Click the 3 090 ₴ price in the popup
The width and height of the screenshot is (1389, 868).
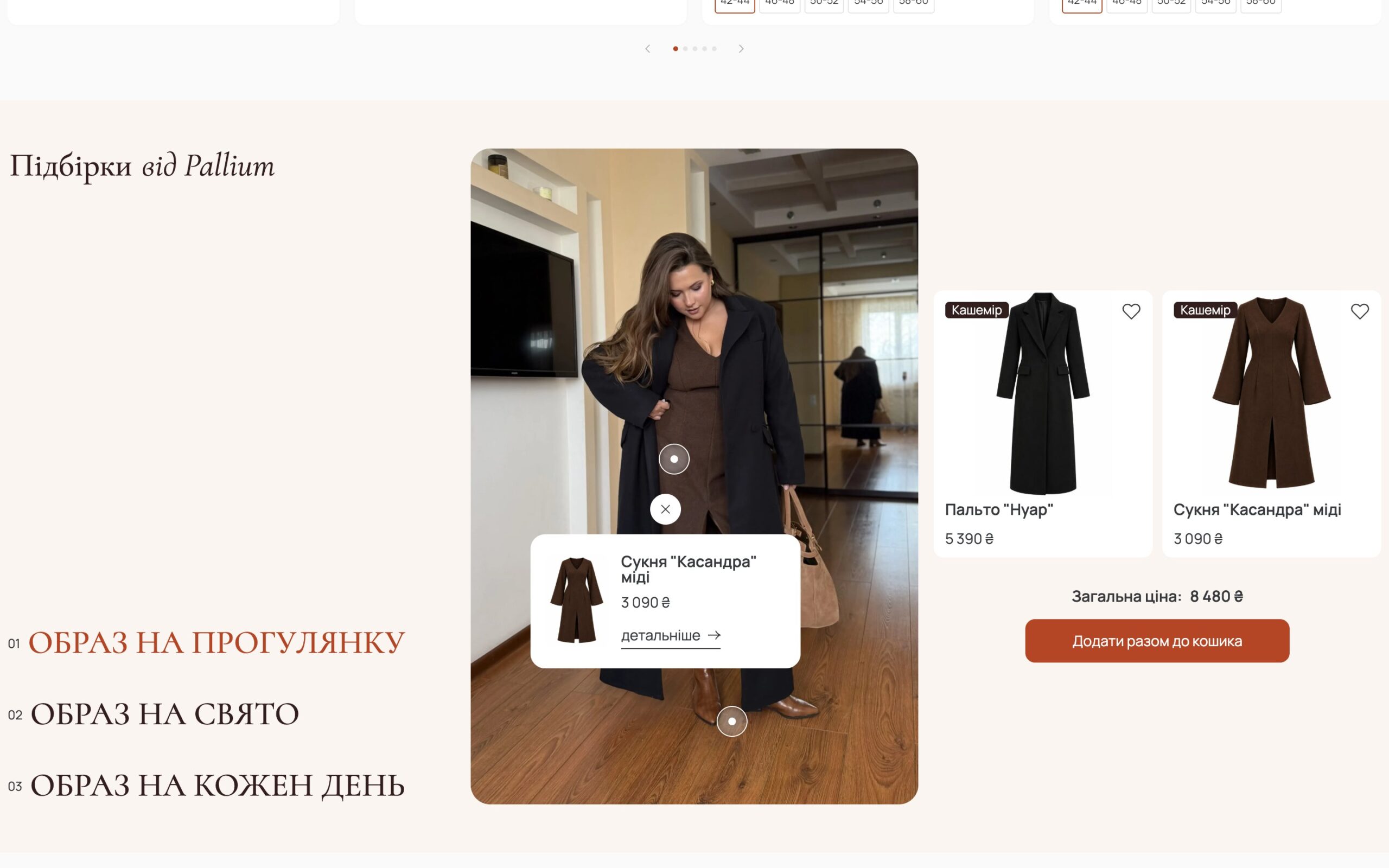pos(645,602)
